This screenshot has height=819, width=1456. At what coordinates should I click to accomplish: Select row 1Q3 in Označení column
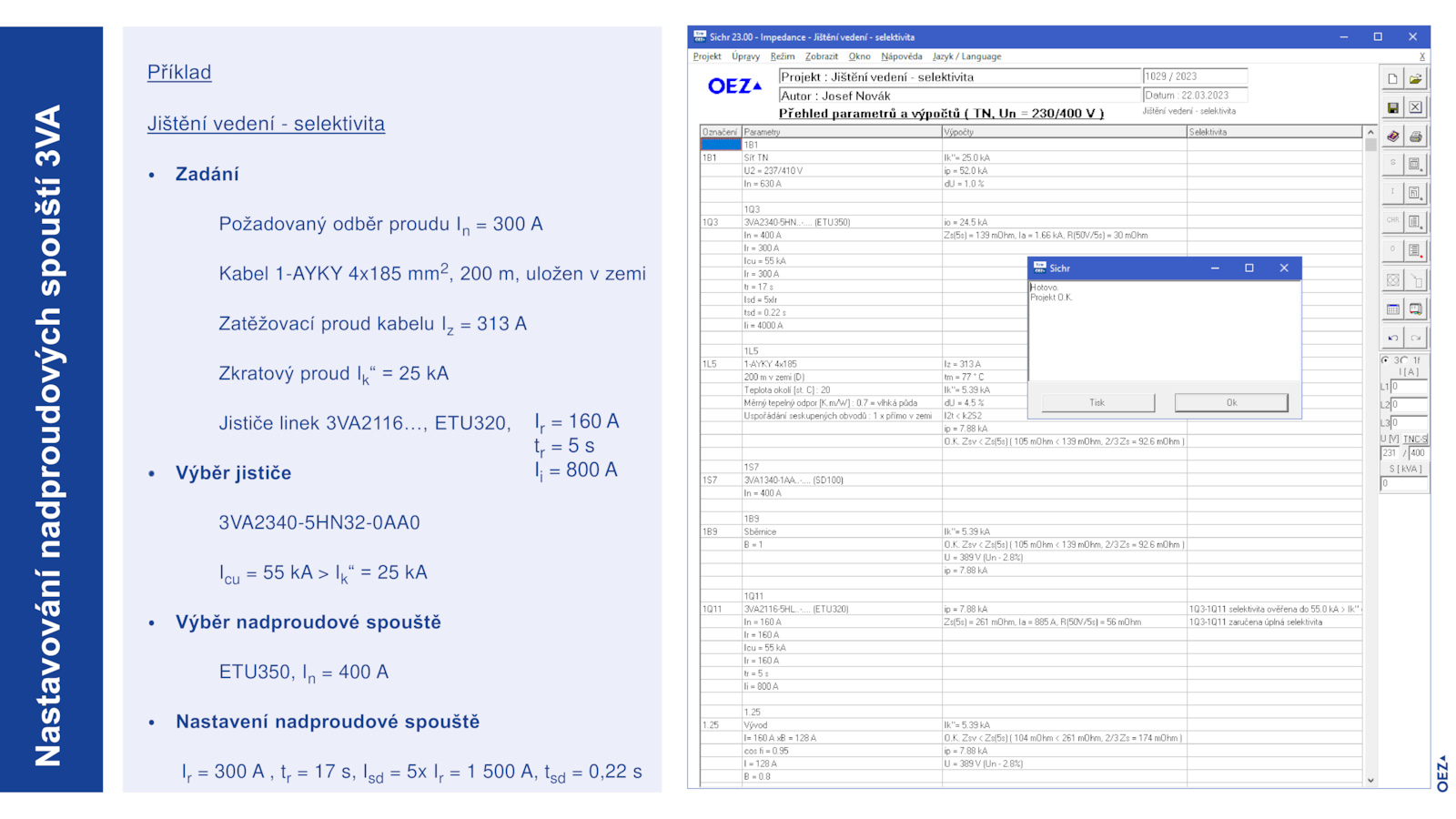(720, 222)
